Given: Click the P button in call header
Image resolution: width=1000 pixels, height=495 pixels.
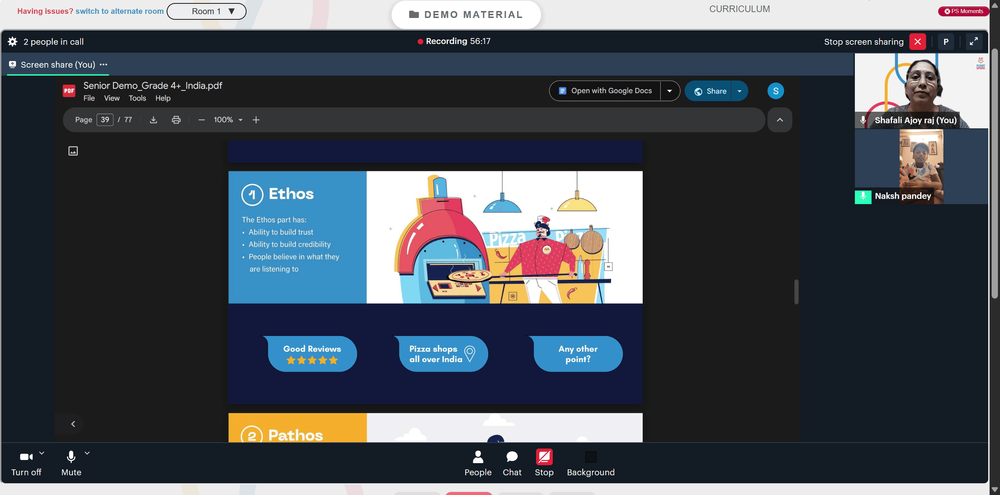Looking at the screenshot, I should pyautogui.click(x=946, y=41).
